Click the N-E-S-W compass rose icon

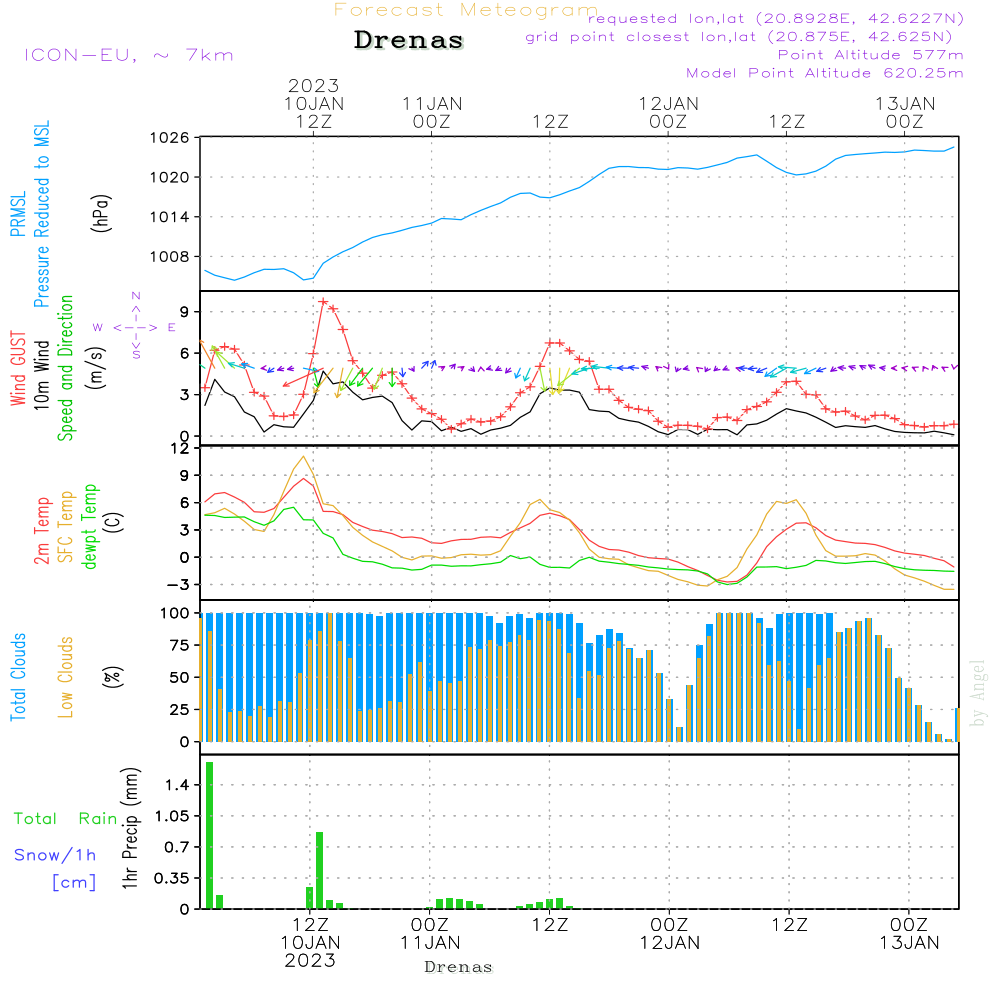(135, 327)
